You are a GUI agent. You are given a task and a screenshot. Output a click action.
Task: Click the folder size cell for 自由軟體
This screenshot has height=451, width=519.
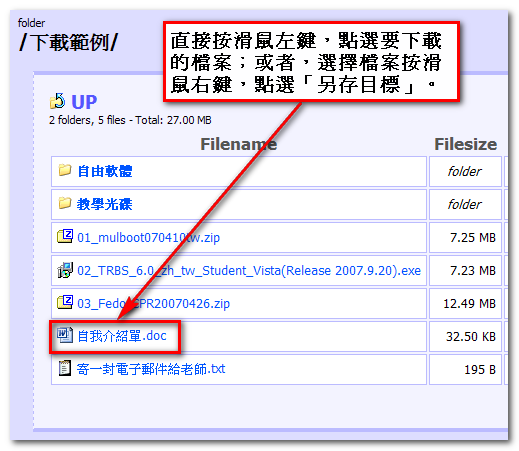(465, 172)
